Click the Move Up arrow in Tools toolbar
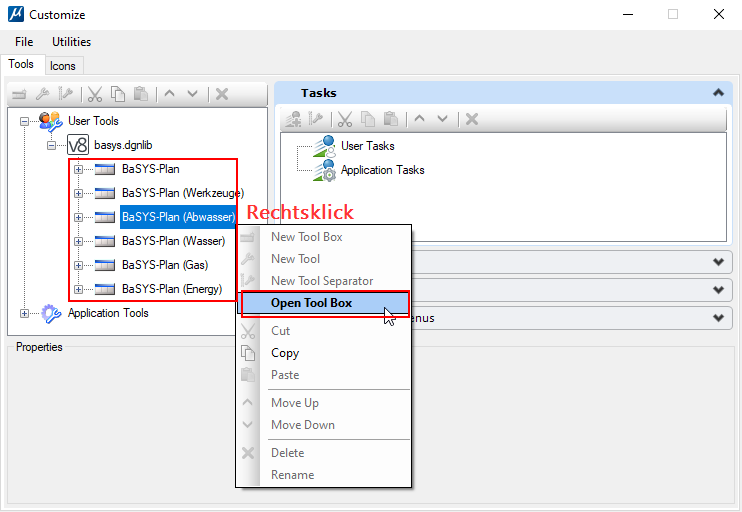The height and width of the screenshot is (512, 742). (x=169, y=94)
